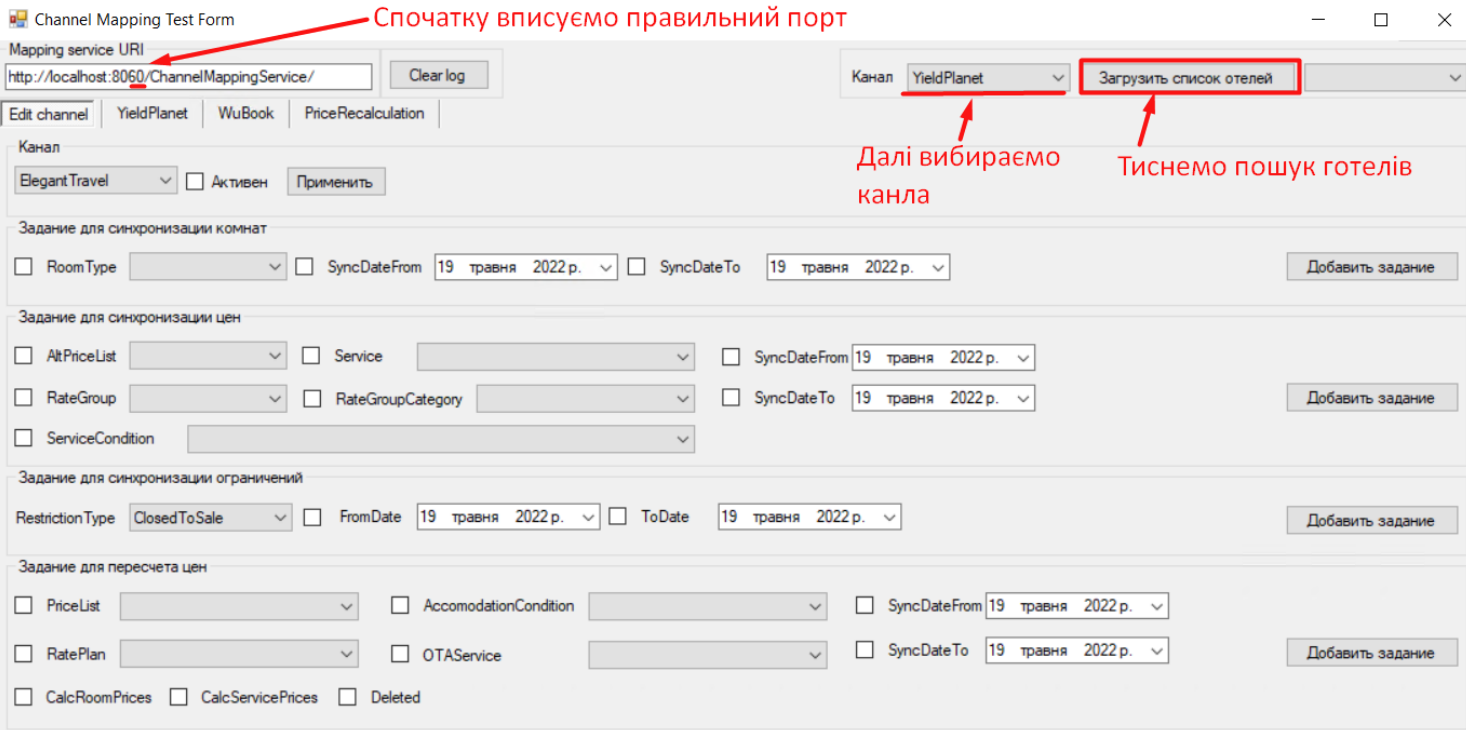This screenshot has height=730, width=1466.
Task: Switch to the WuBook tab
Action: tap(246, 113)
